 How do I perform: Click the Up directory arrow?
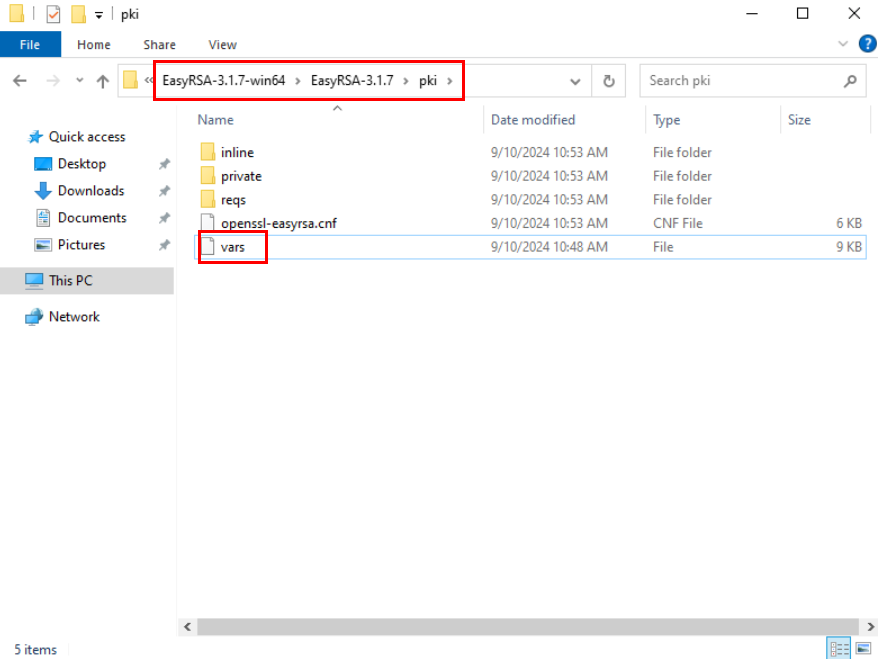click(102, 82)
